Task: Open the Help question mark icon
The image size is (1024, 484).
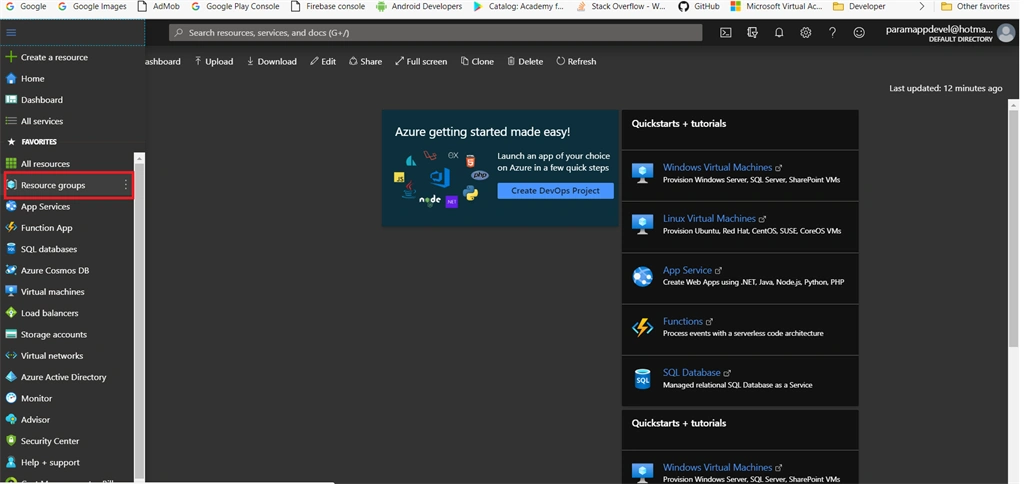Action: [x=833, y=33]
